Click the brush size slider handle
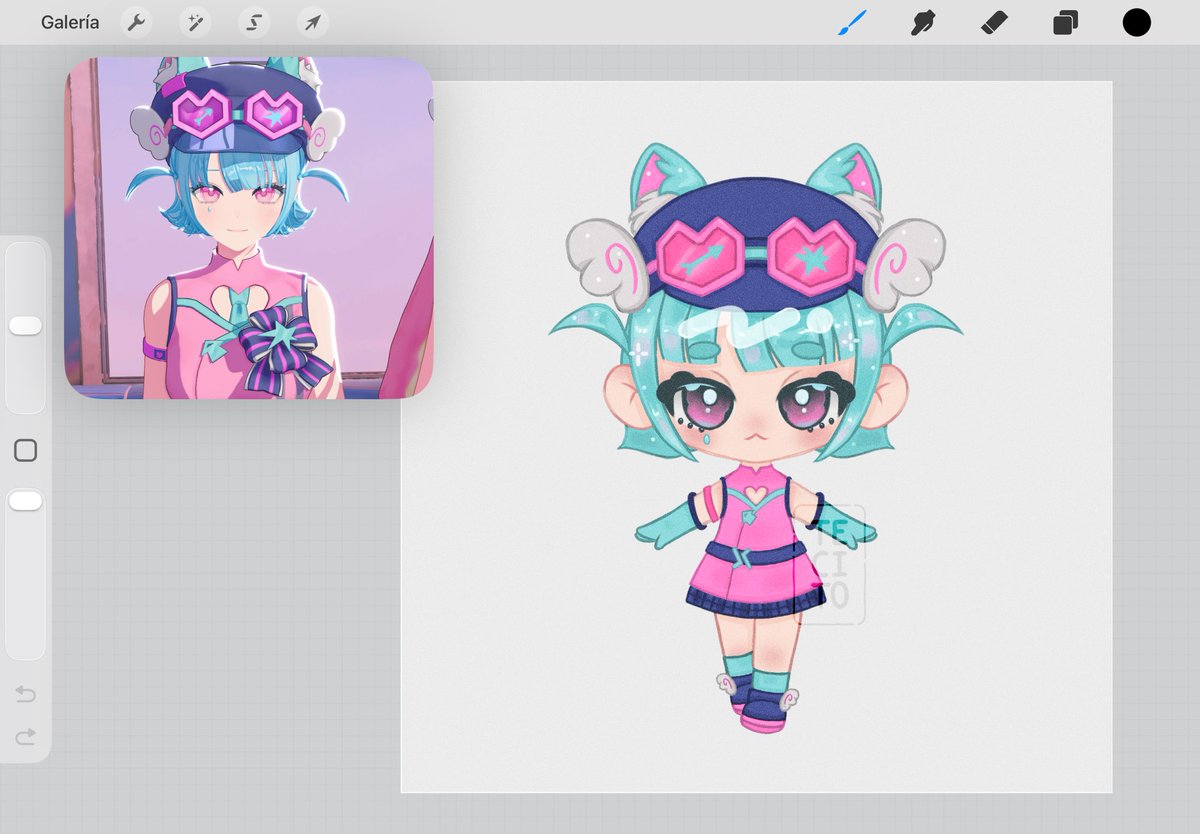 (25, 326)
